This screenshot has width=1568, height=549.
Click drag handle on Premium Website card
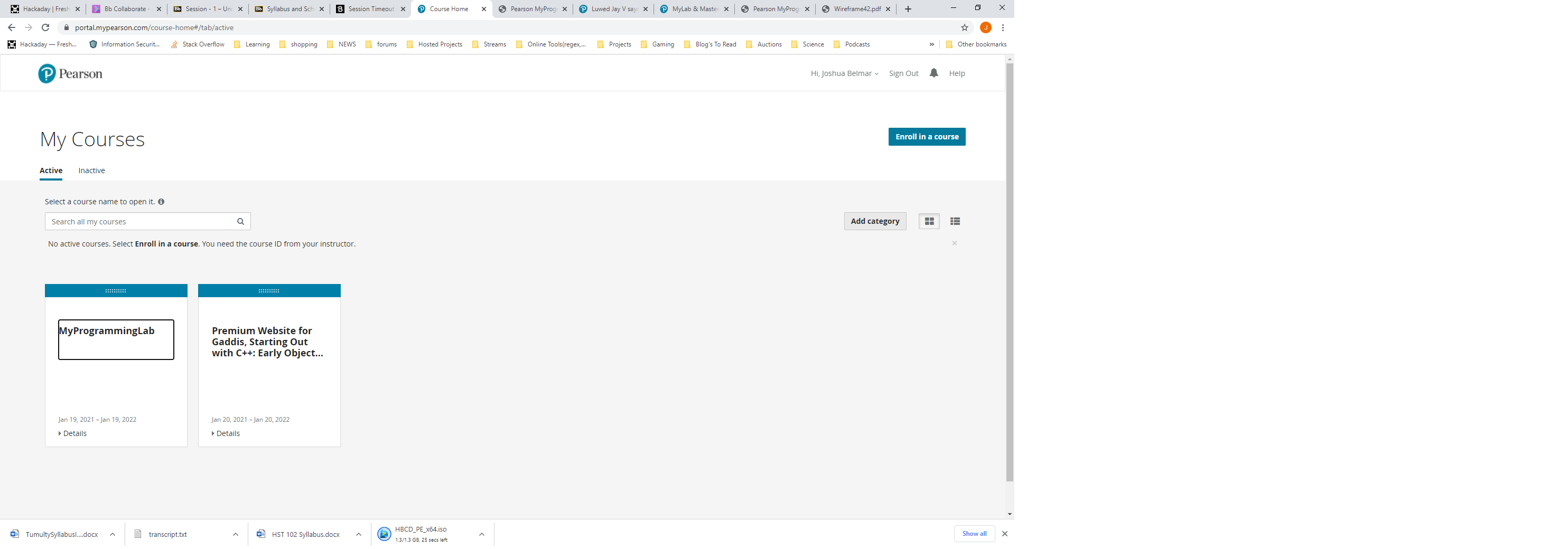pos(269,291)
